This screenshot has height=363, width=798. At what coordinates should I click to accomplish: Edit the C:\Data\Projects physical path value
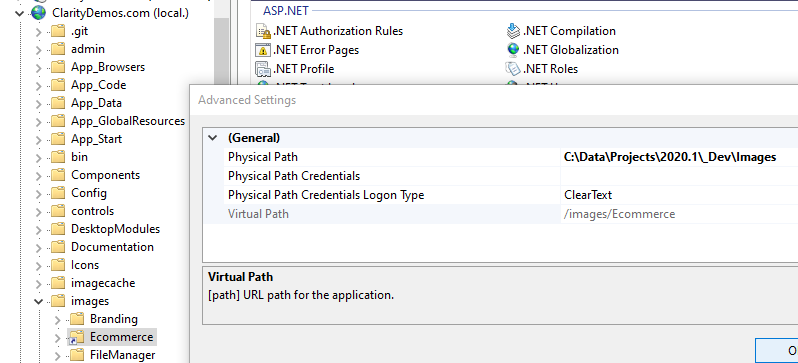[670, 157]
